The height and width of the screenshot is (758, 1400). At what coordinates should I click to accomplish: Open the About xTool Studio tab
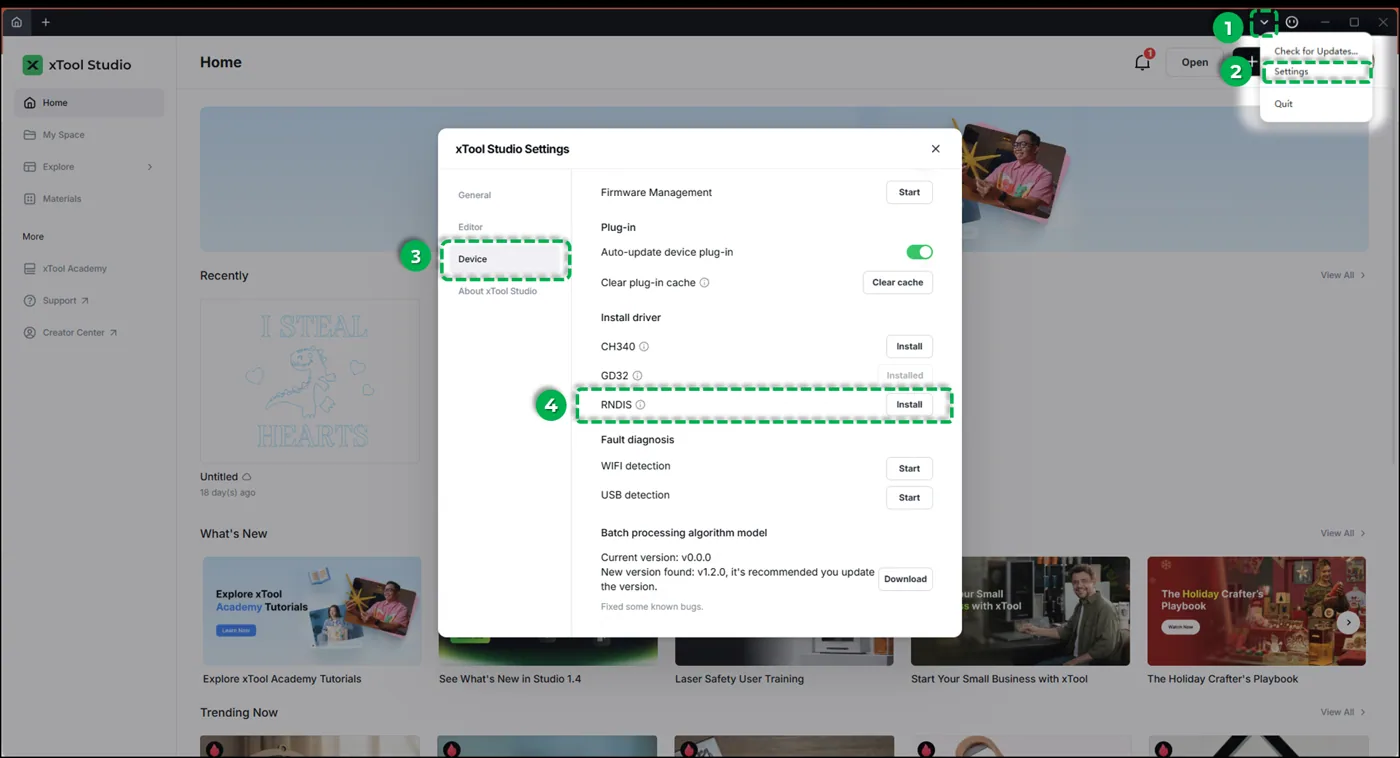498,291
